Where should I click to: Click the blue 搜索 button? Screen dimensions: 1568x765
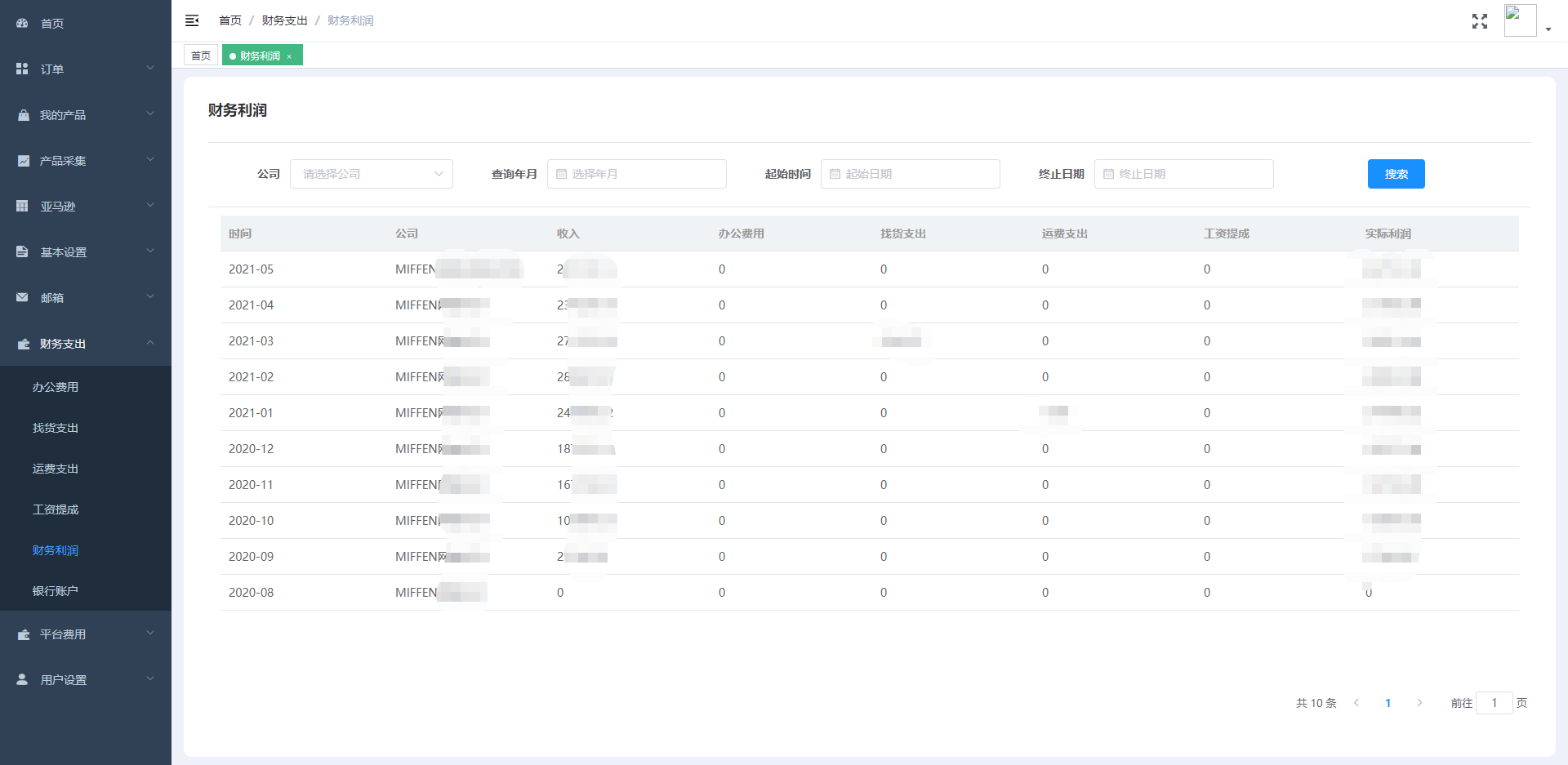[1396, 174]
